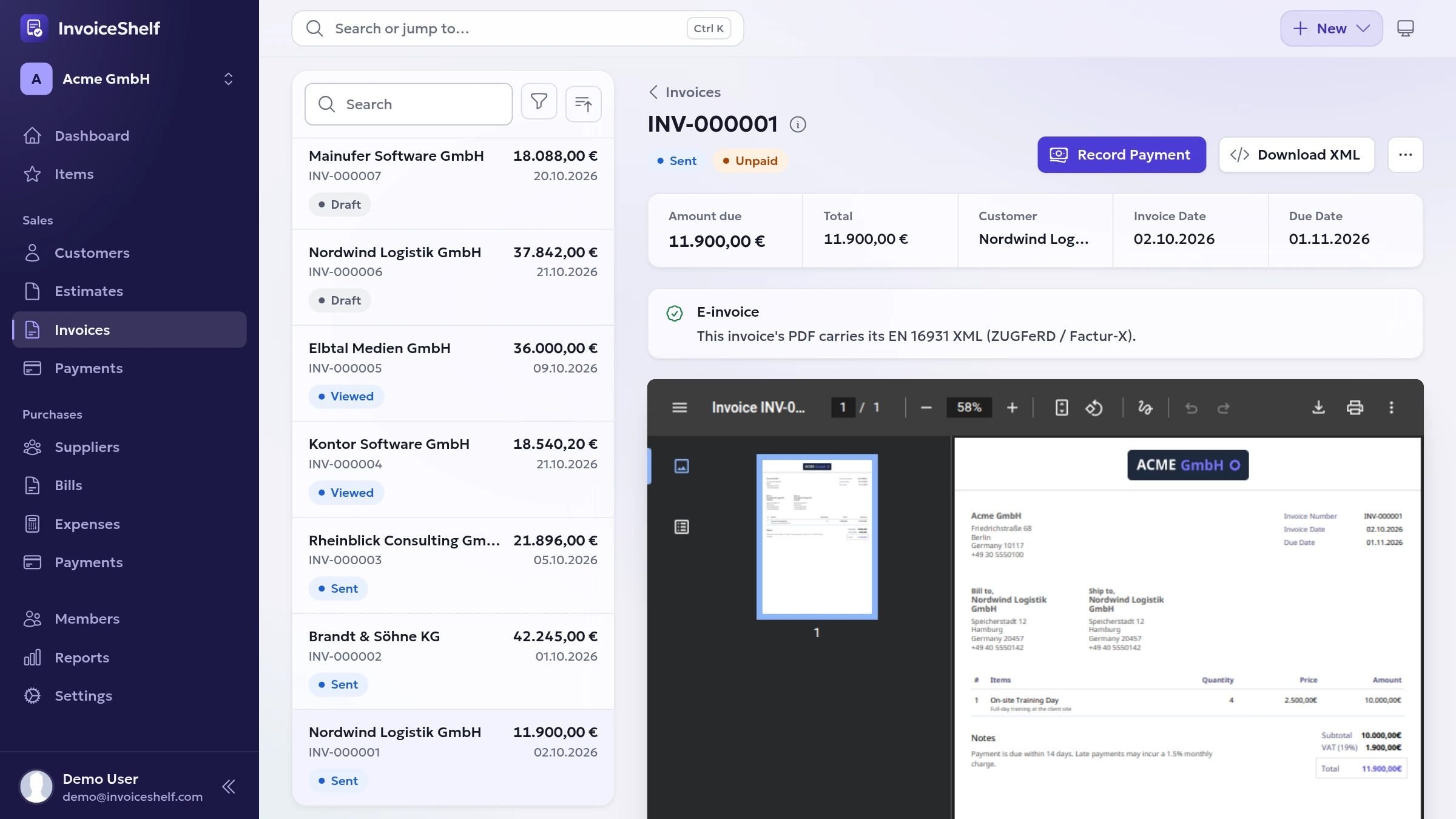Image resolution: width=1456 pixels, height=819 pixels.
Task: Toggle PDF viewer sidebar hamburger menu
Action: 679,408
